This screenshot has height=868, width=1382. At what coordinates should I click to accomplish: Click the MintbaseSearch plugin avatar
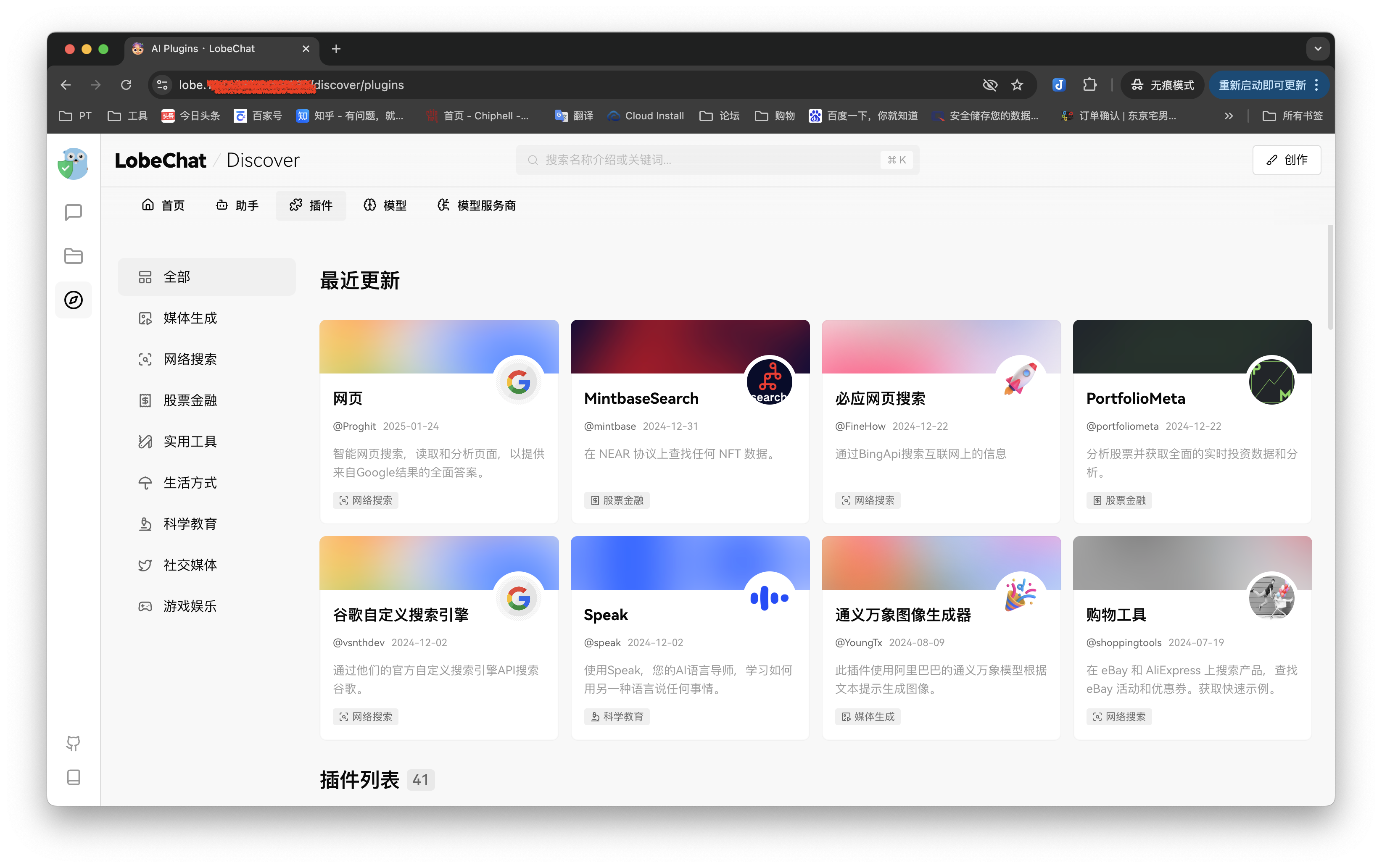pyautogui.click(x=769, y=381)
